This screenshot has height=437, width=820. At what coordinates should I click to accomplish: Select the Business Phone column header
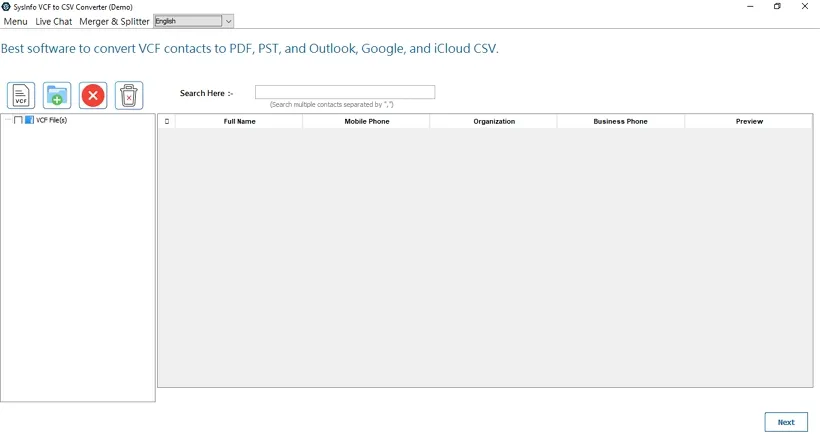[620, 122]
